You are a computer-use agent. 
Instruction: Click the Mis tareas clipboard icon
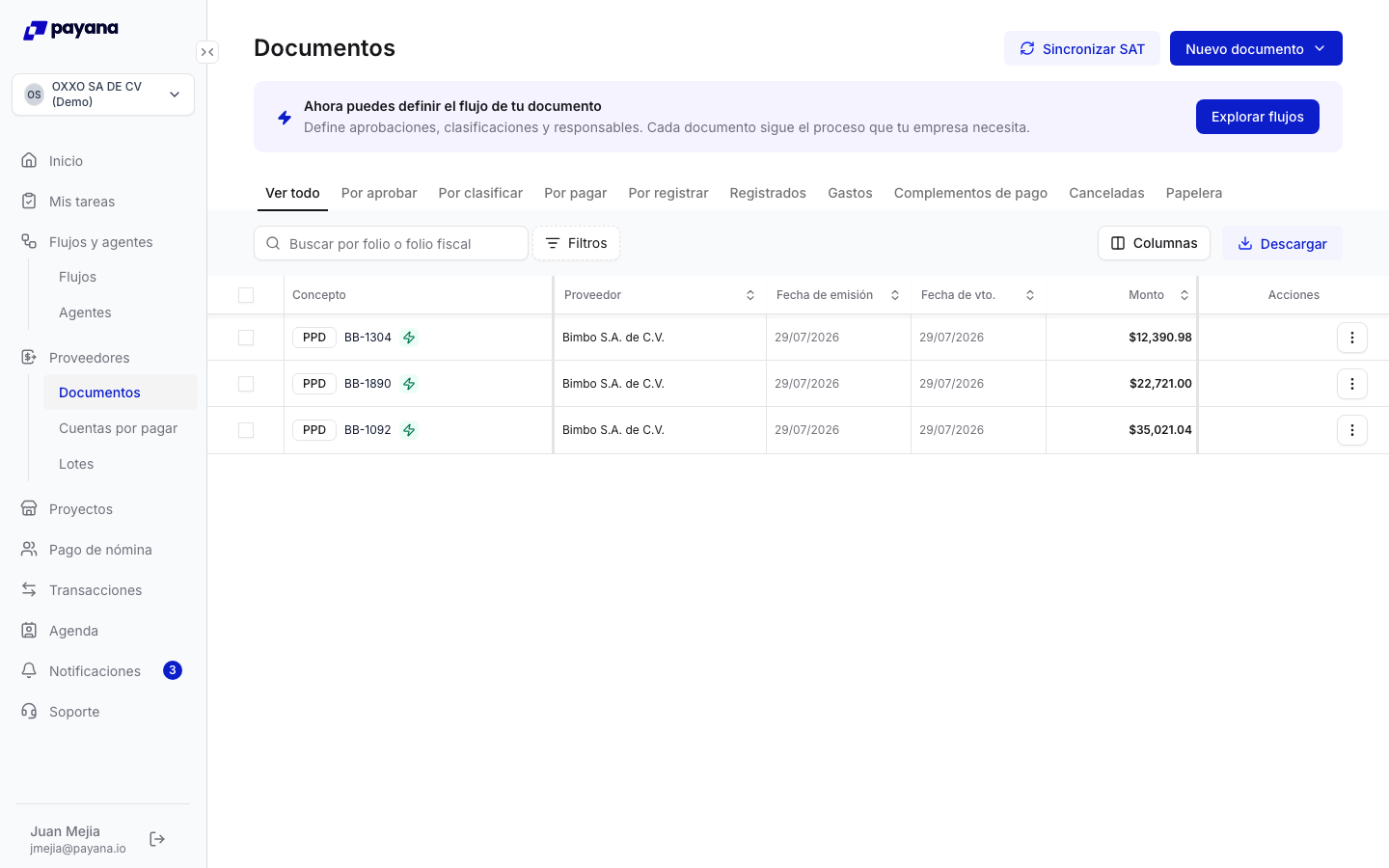[30, 201]
